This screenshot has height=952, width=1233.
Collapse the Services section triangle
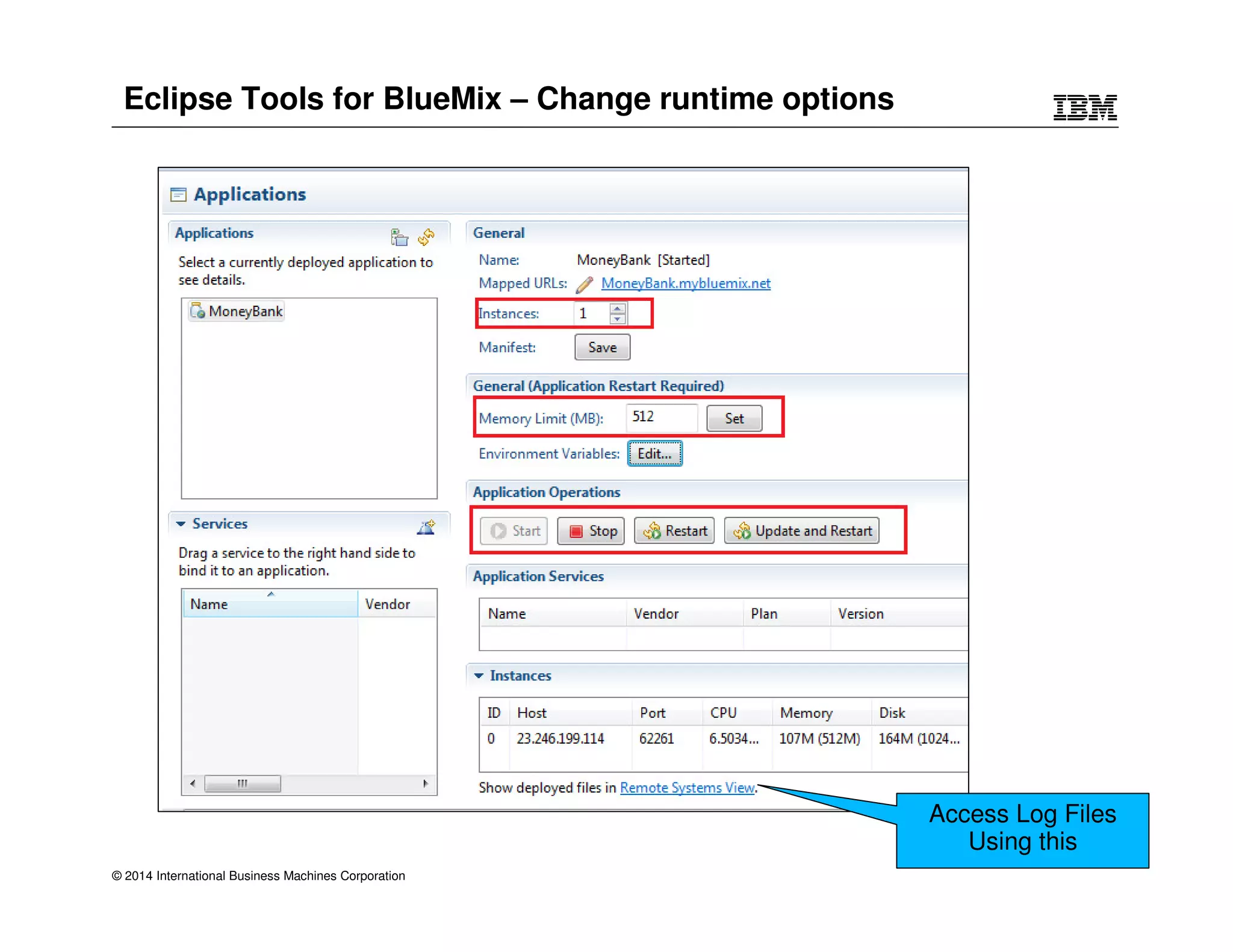tap(181, 524)
